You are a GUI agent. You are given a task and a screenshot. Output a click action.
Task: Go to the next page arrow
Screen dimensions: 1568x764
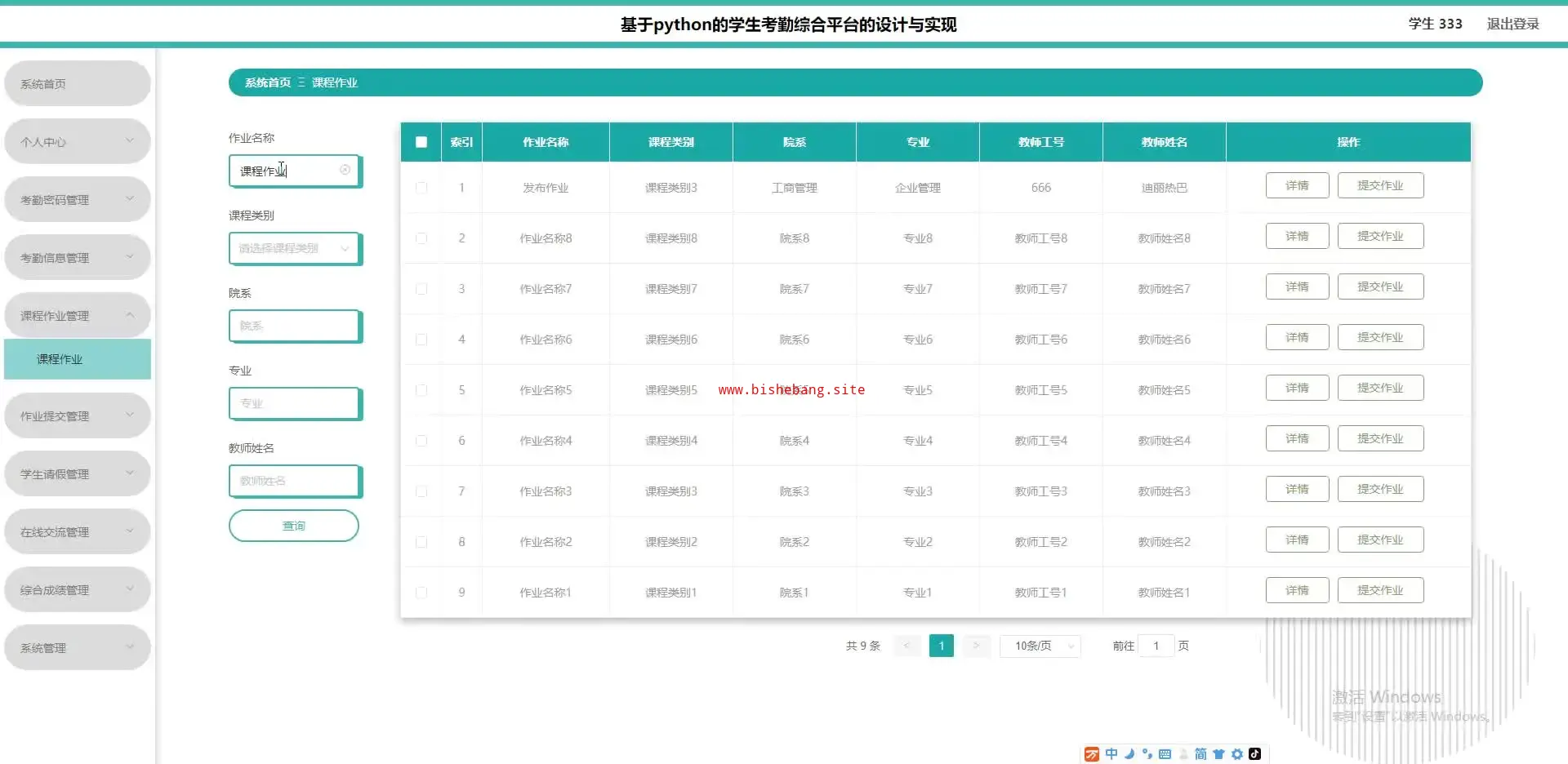point(976,646)
